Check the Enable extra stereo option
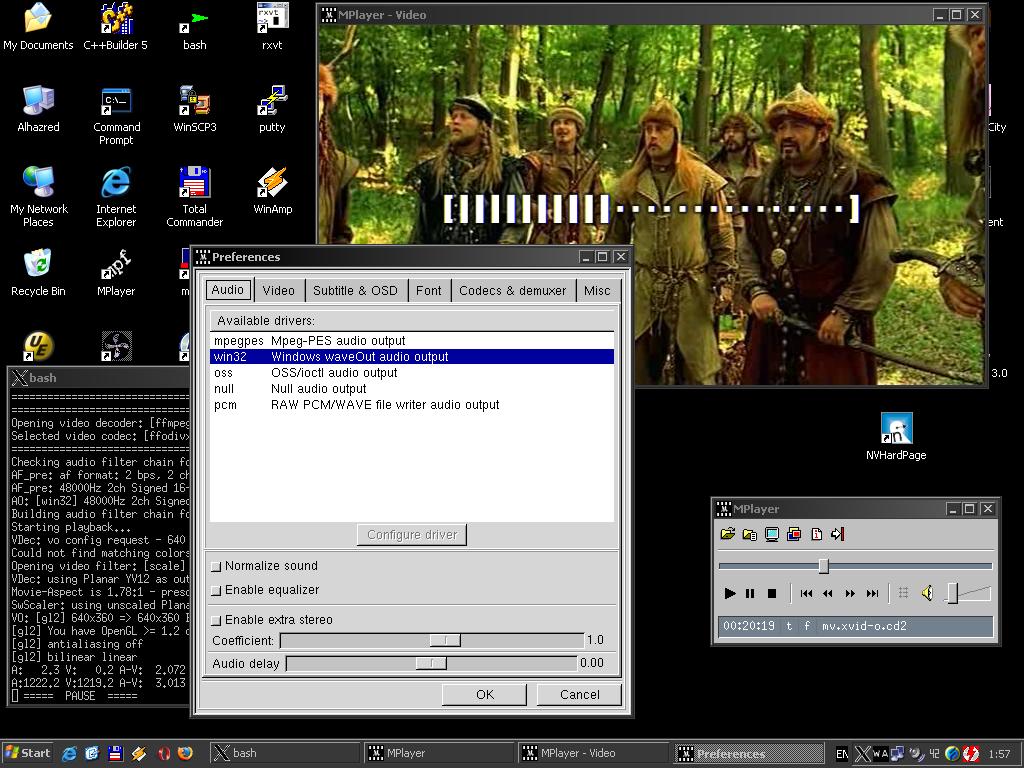Image resolution: width=1024 pixels, height=768 pixels. click(x=216, y=620)
